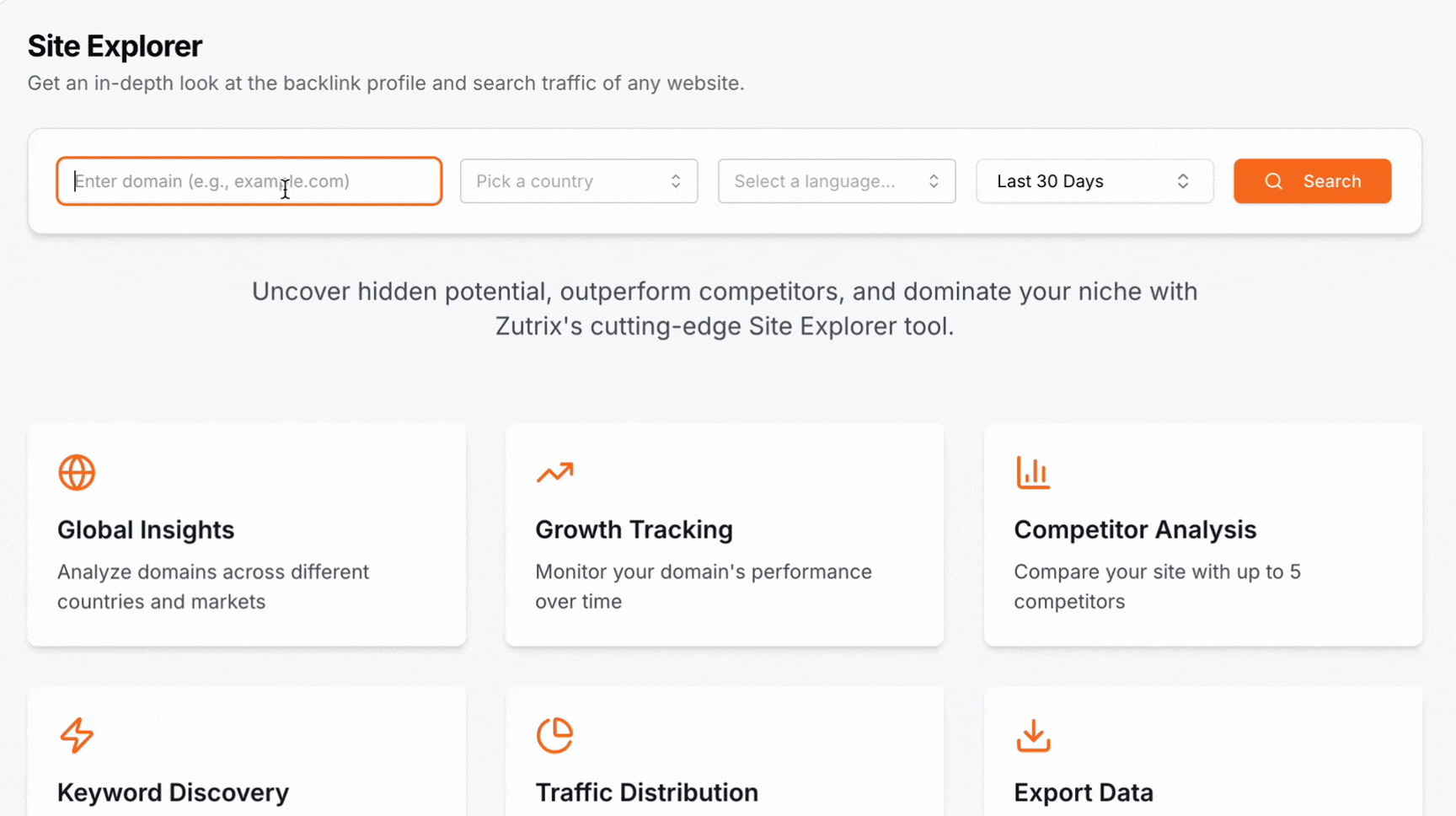Select the Global Insights card title
The image size is (1456, 816).
click(x=146, y=529)
